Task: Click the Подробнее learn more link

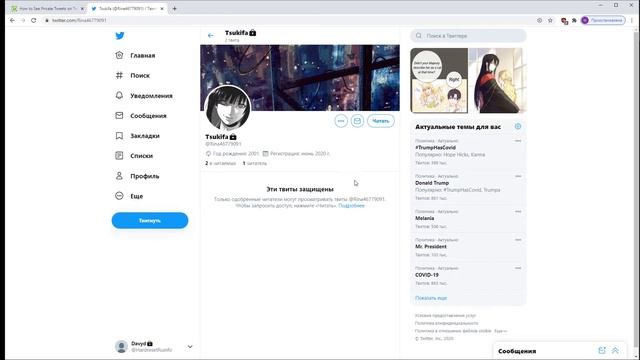Action: pos(351,206)
